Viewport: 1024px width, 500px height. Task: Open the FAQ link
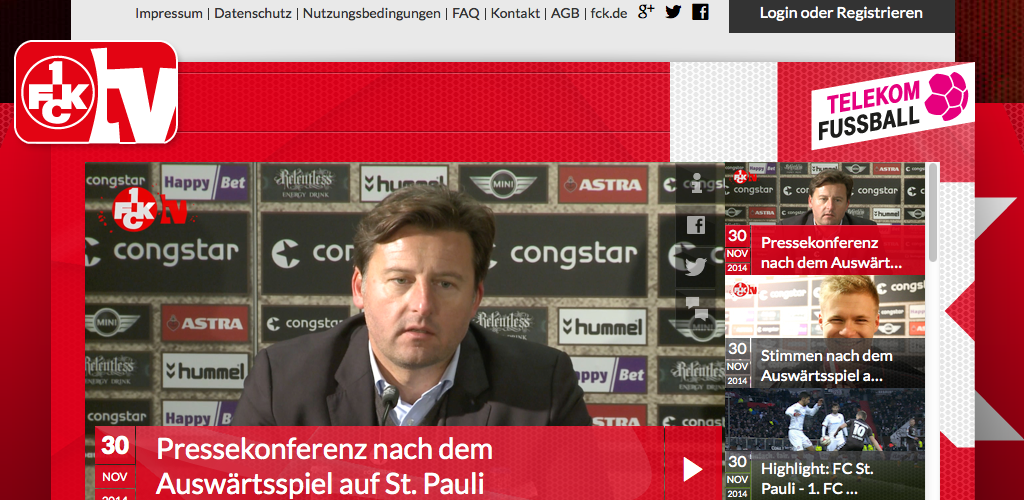point(466,13)
